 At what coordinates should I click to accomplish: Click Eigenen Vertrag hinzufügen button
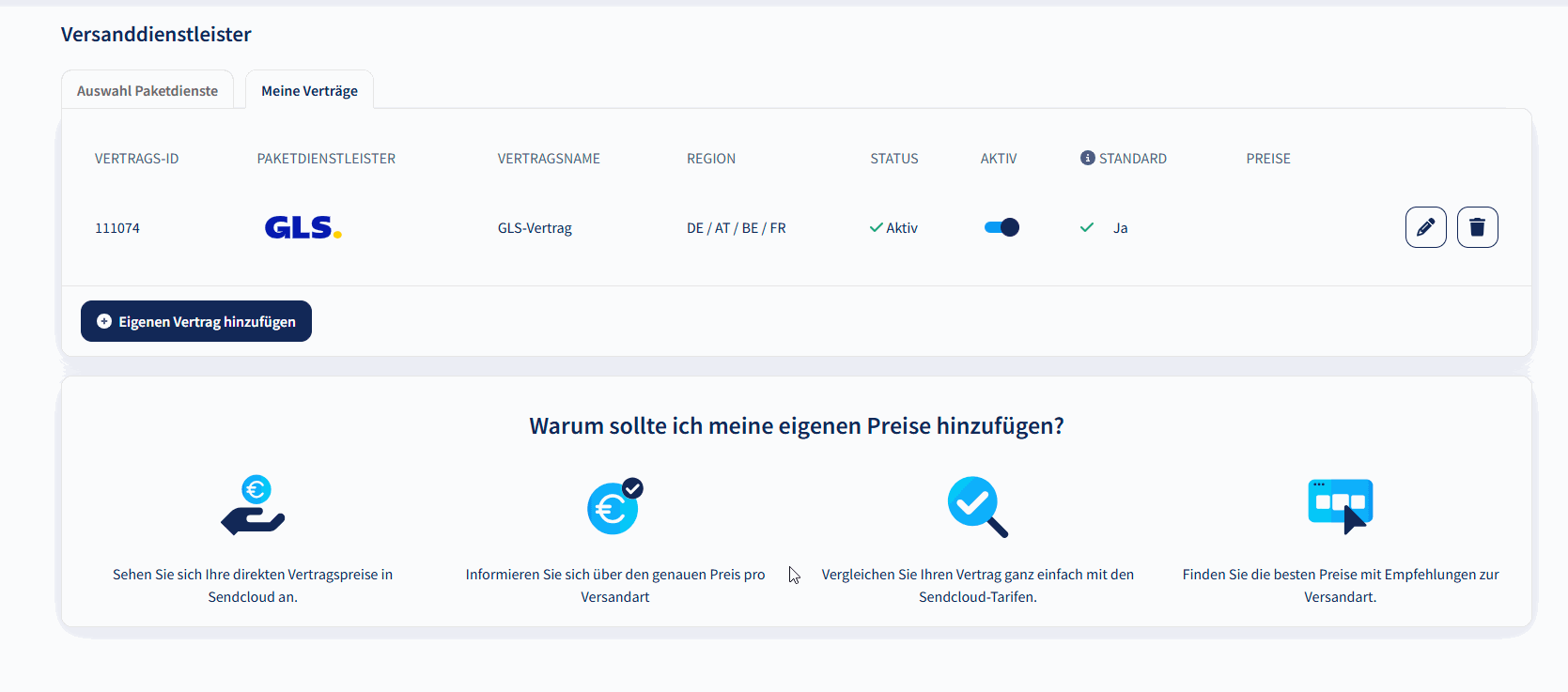click(x=196, y=321)
